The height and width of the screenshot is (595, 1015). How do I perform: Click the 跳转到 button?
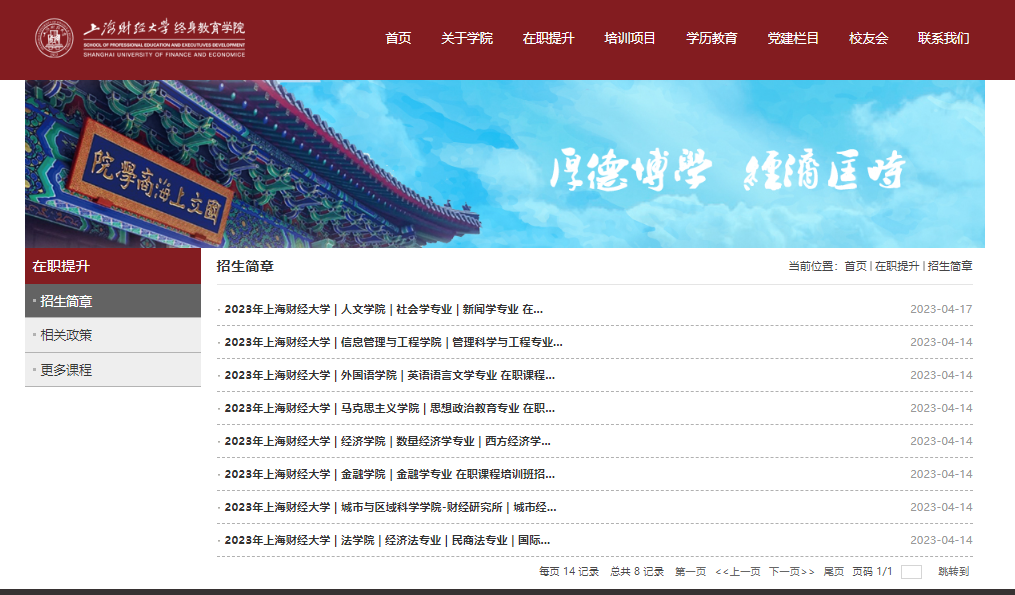point(954,572)
